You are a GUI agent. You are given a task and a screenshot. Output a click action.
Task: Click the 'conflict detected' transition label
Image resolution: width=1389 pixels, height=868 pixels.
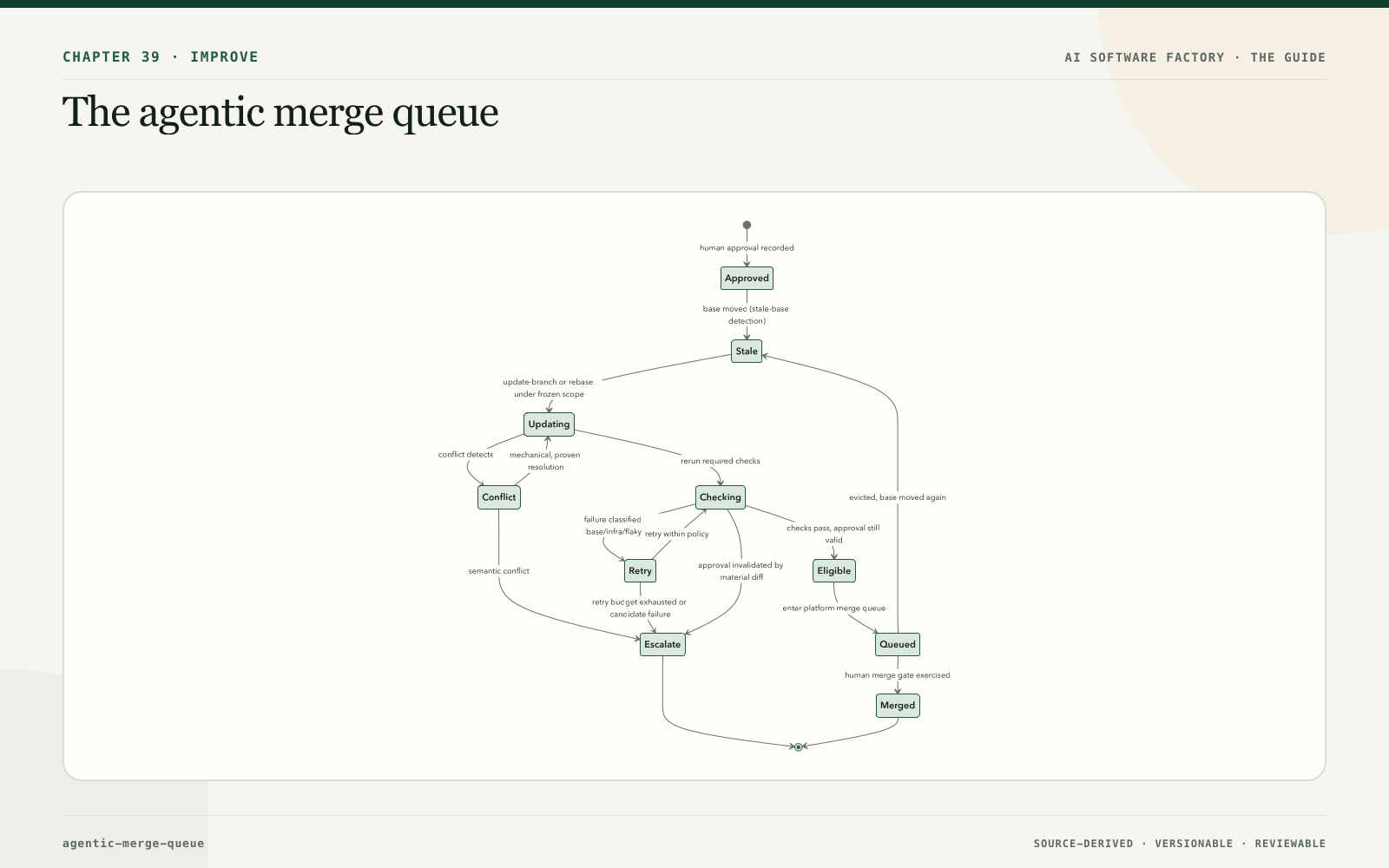tap(466, 455)
